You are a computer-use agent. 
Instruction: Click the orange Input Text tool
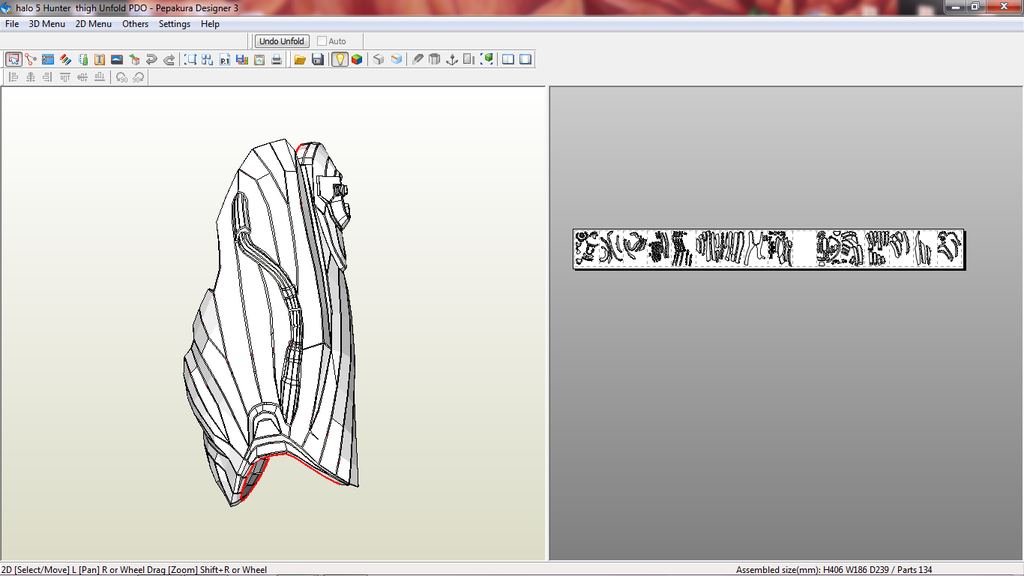point(99,60)
